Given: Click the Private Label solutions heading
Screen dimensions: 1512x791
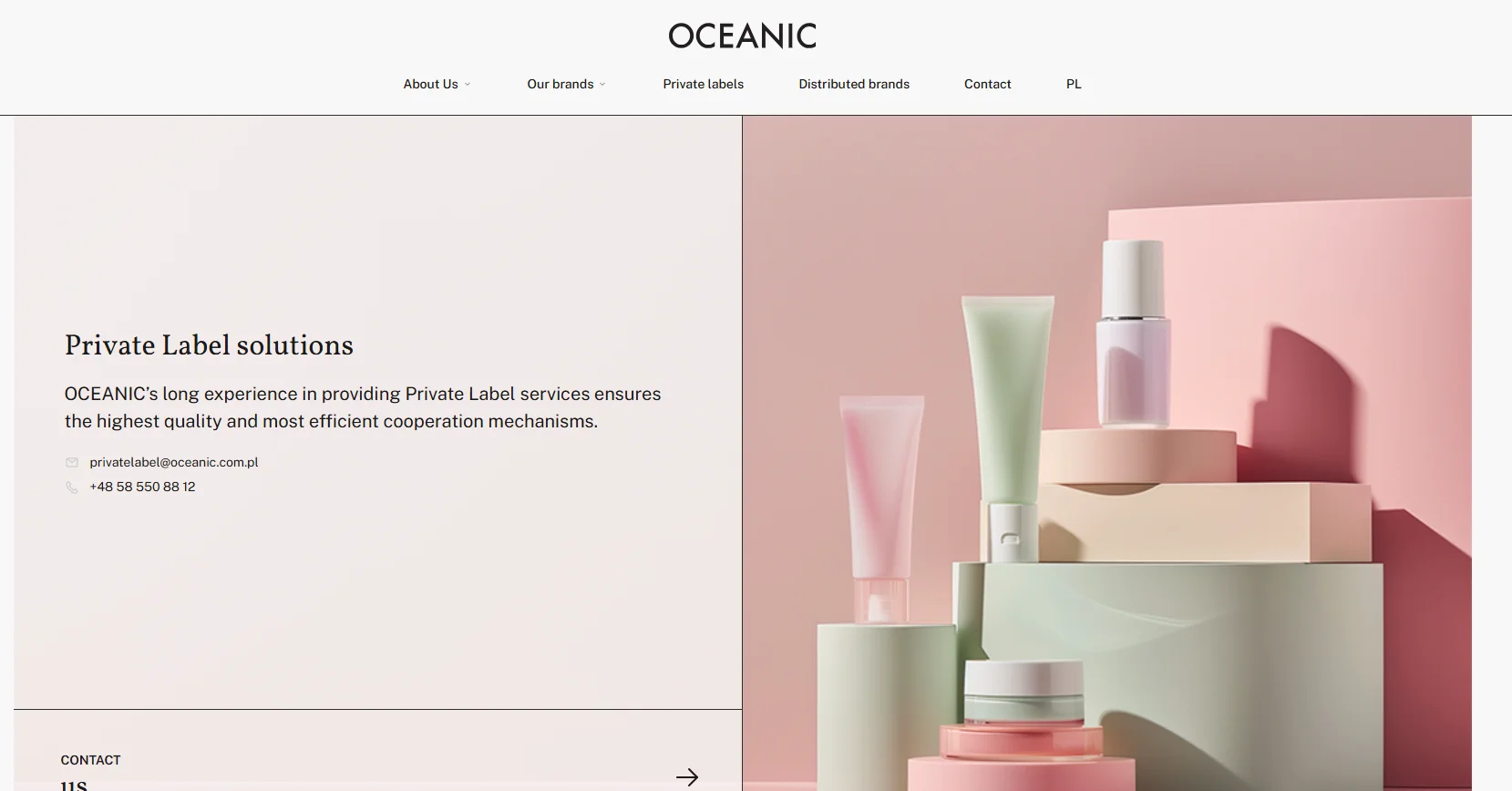Looking at the screenshot, I should (x=209, y=345).
